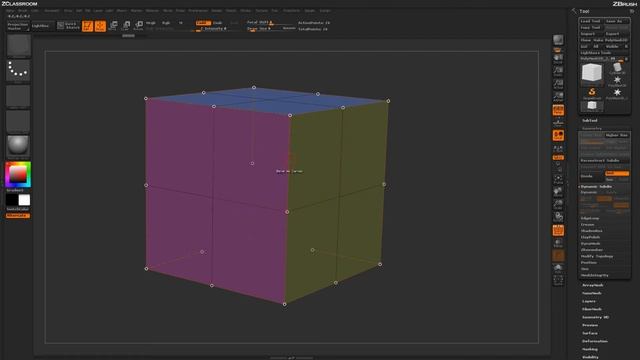Click the Xpose icon
Image resolution: width=640 pixels, height=360 pixels.
coord(558,280)
